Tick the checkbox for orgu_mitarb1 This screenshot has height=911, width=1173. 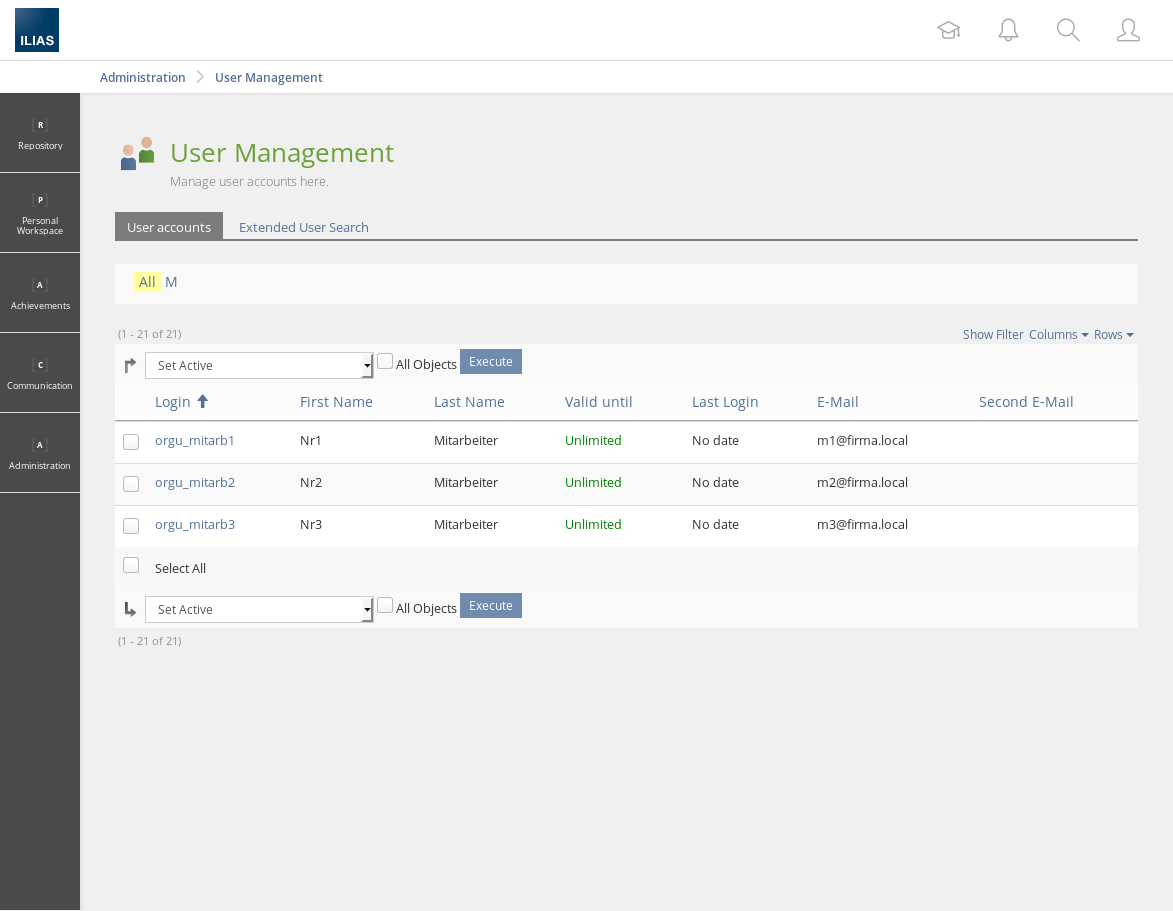[x=131, y=442]
